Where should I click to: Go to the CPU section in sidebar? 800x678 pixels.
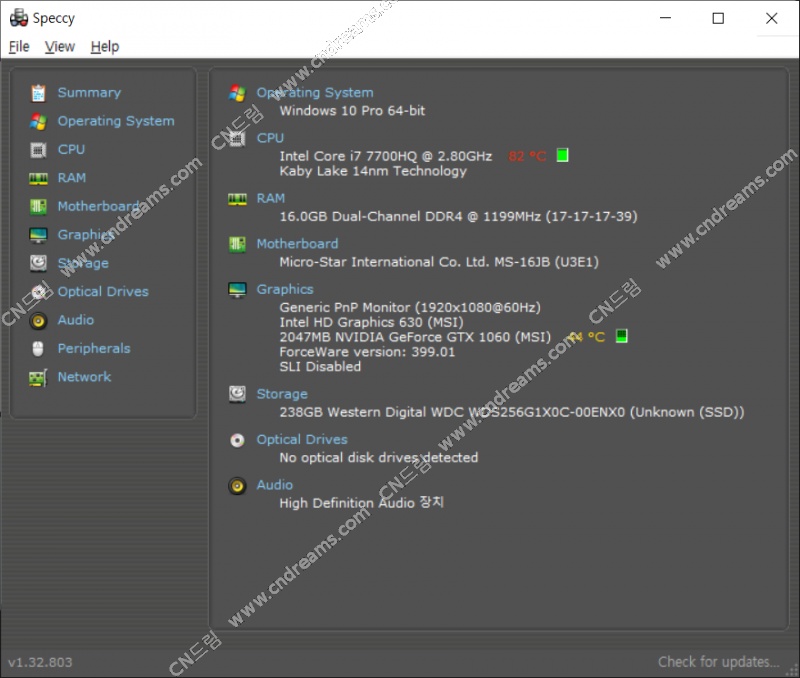(71, 149)
